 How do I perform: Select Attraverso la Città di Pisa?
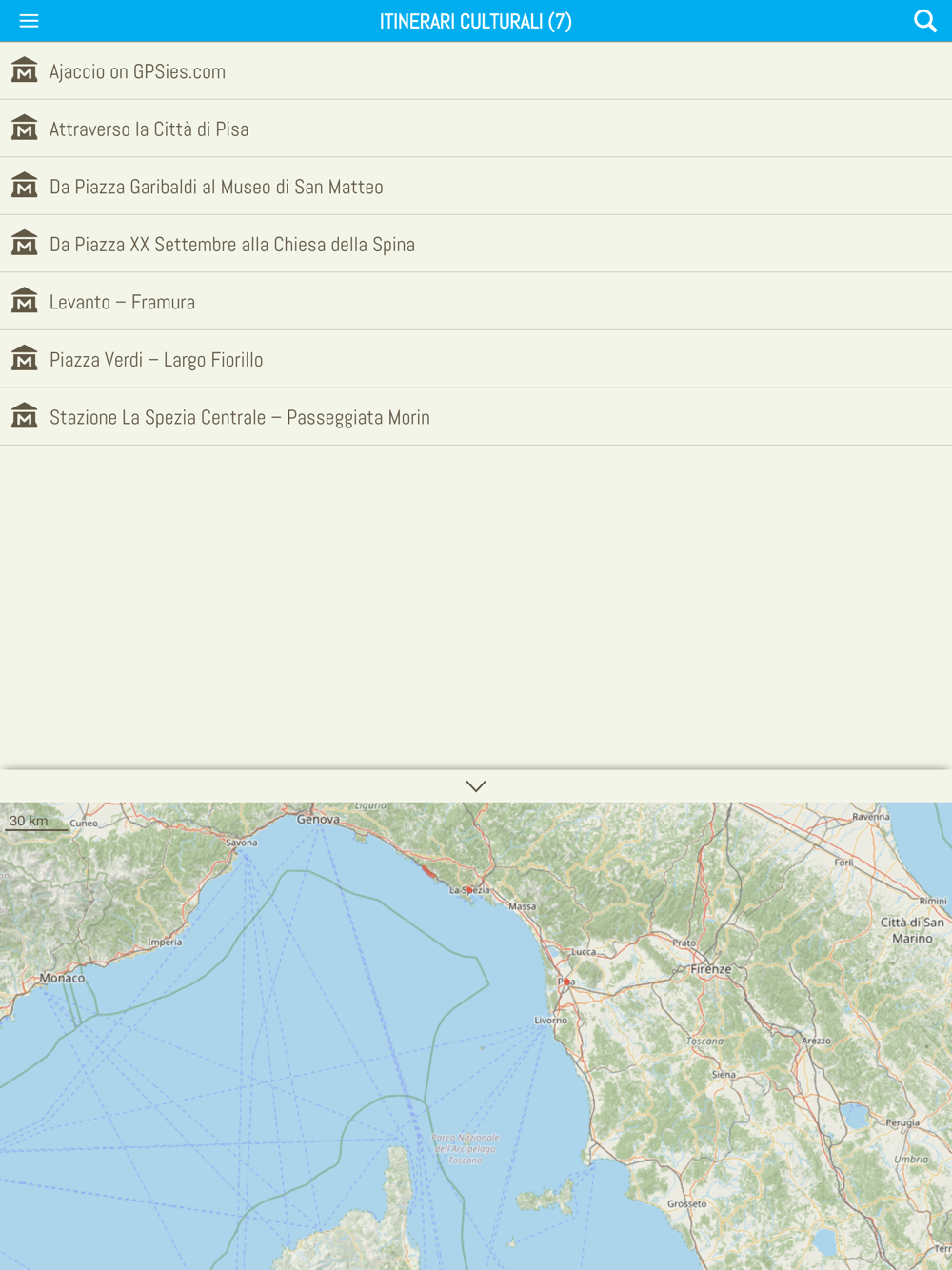pyautogui.click(x=149, y=129)
